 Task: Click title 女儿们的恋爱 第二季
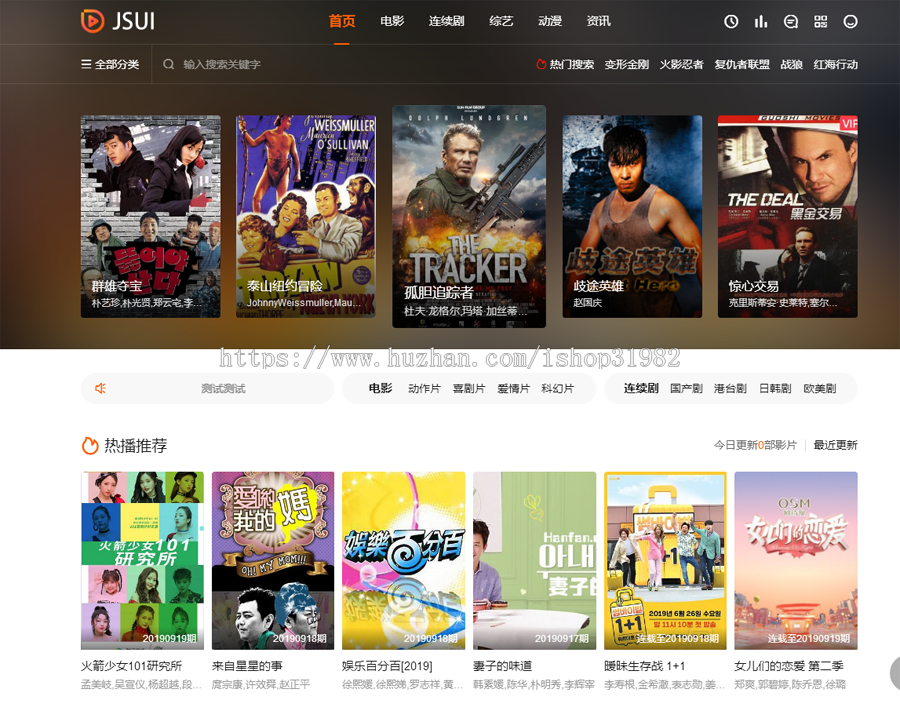pyautogui.click(x=789, y=666)
